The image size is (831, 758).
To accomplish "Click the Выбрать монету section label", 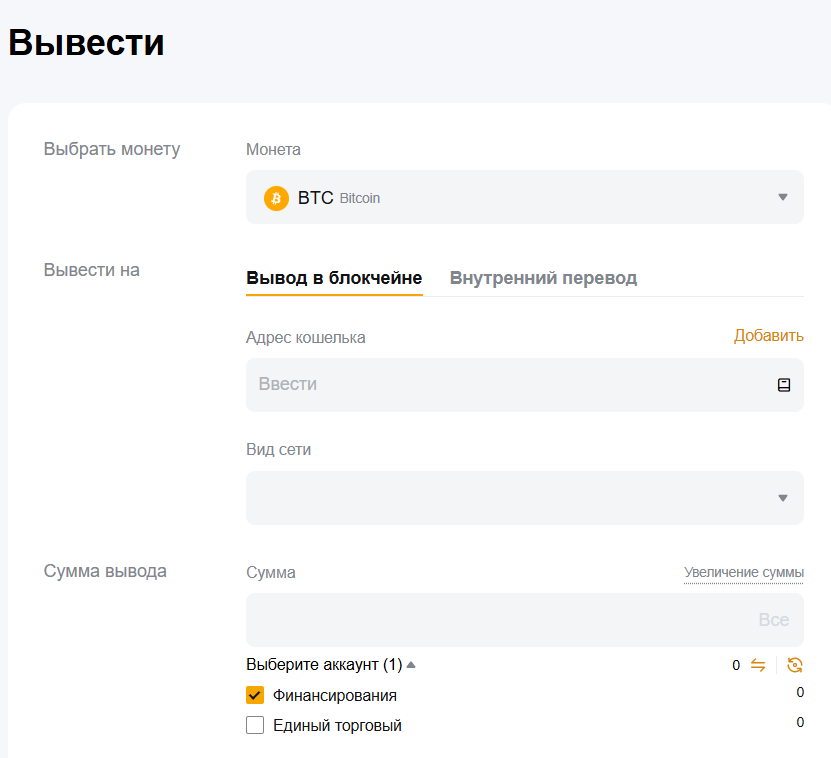I will (112, 149).
